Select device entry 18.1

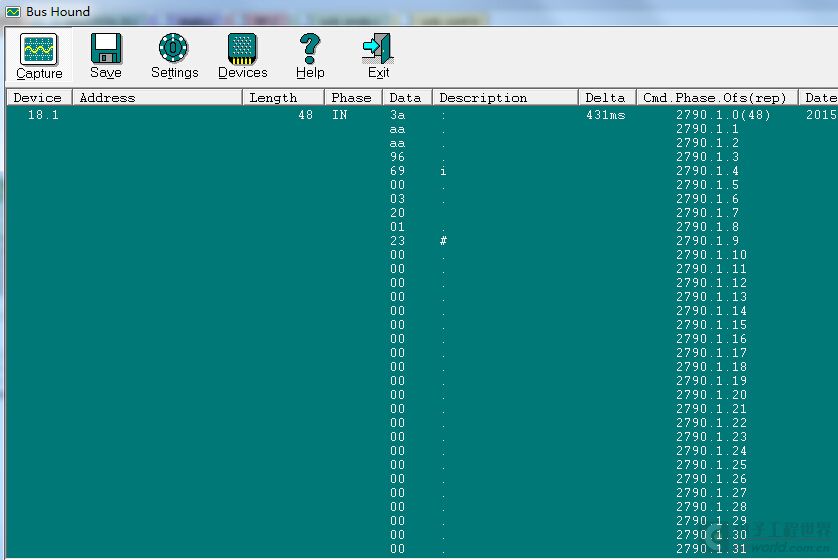click(43, 115)
